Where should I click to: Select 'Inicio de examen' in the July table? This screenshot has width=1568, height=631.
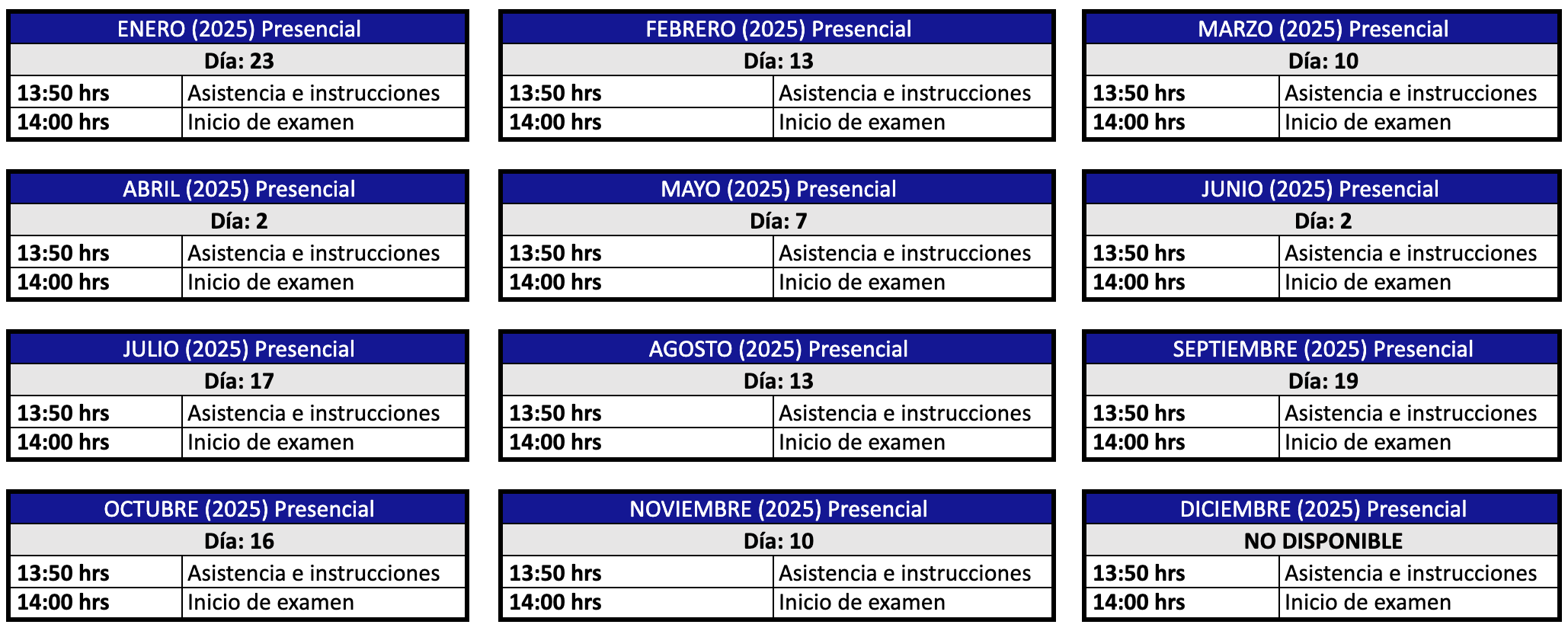(x=270, y=443)
